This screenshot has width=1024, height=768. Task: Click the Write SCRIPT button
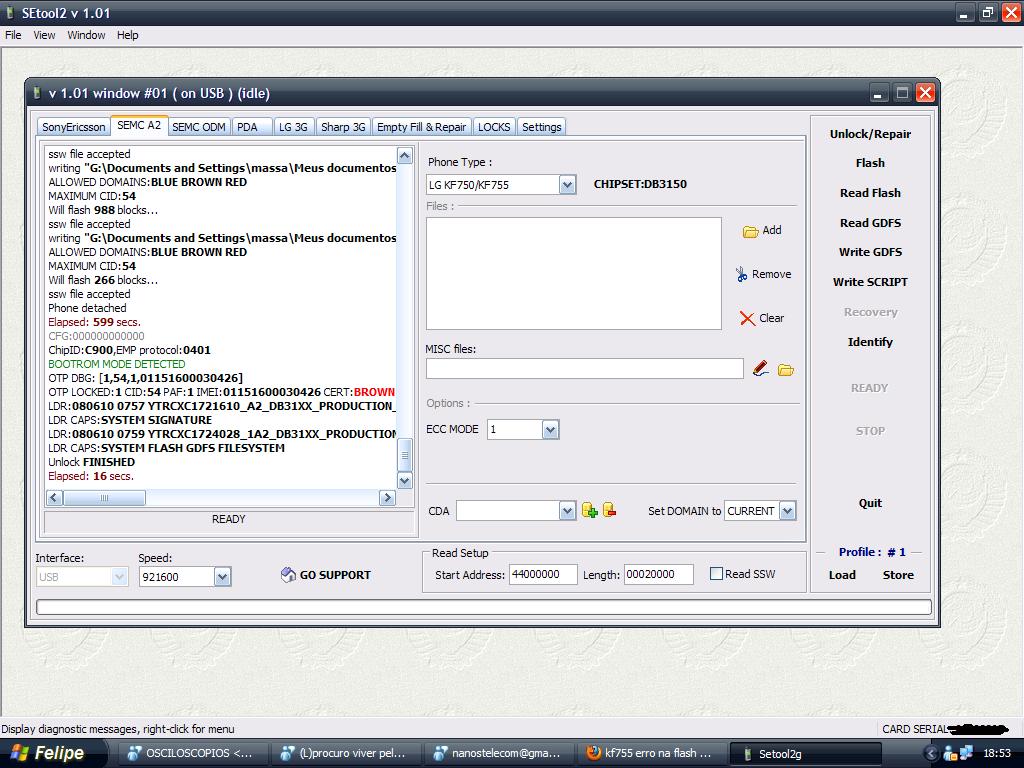(870, 281)
